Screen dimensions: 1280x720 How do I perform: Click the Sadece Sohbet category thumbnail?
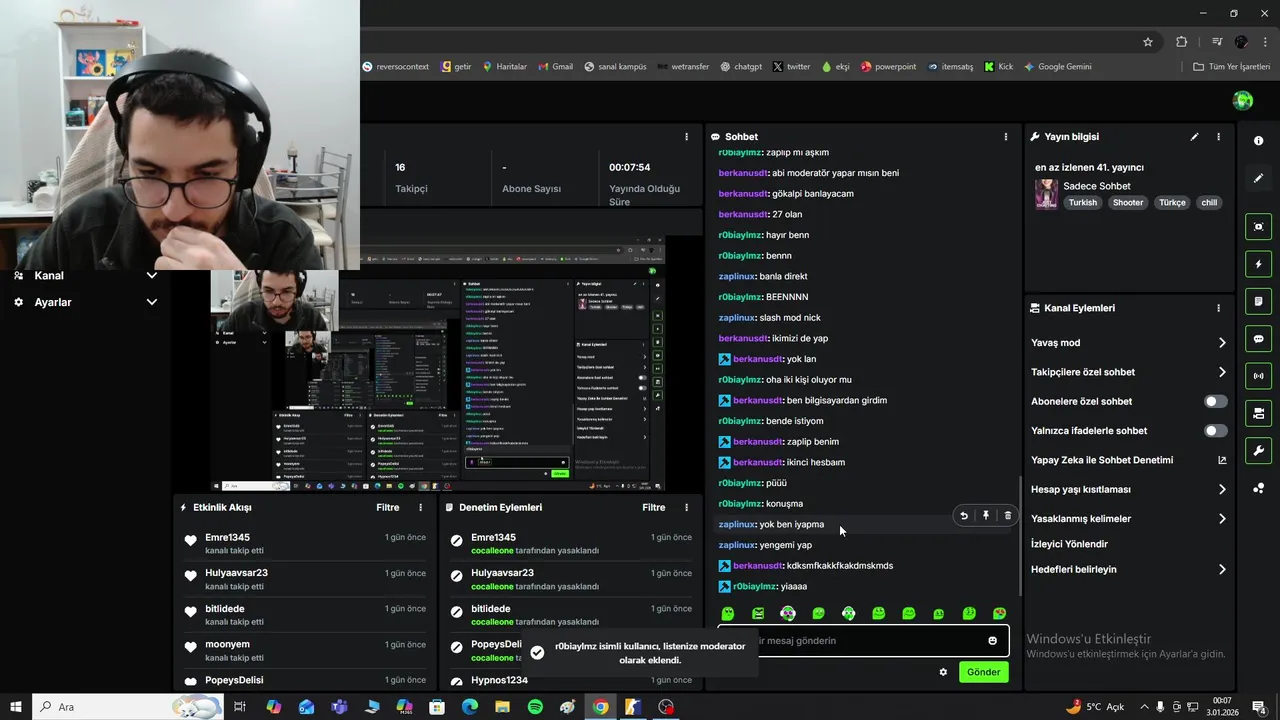tap(1046, 193)
